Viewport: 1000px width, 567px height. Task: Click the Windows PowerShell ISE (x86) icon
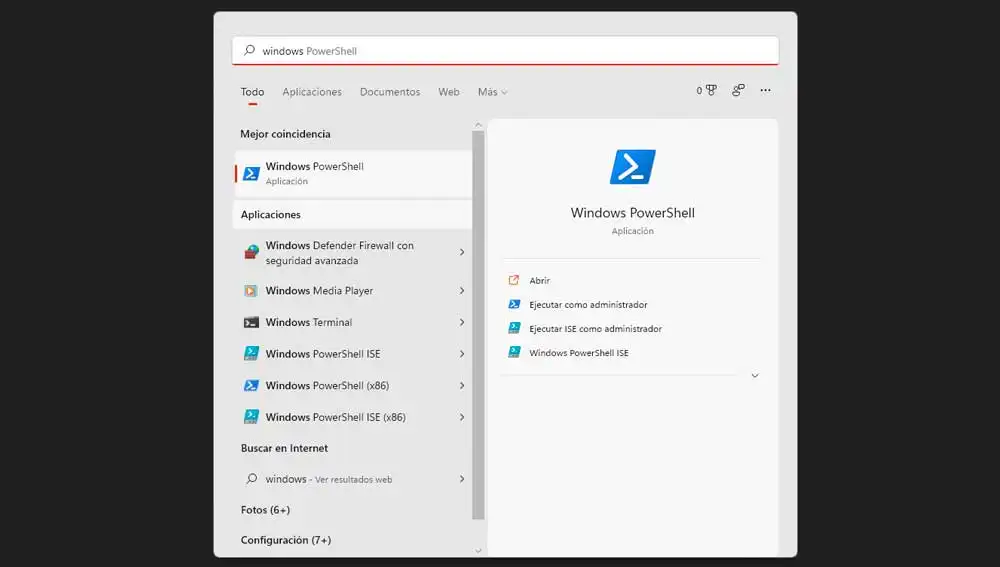251,417
